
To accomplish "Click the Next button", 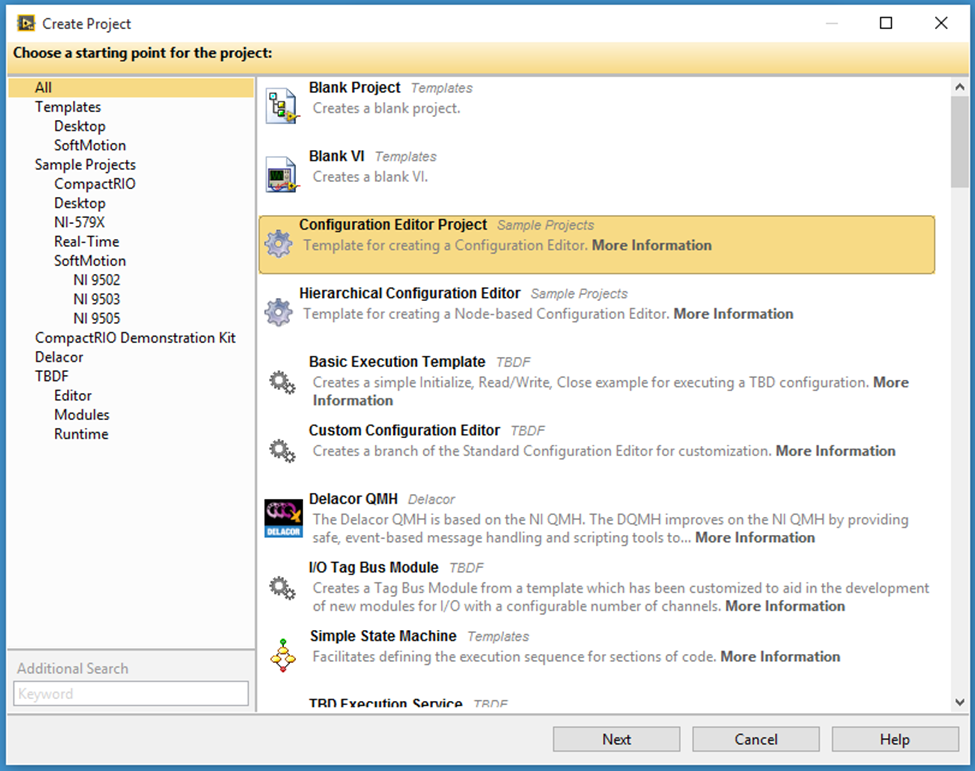I will [x=616, y=739].
